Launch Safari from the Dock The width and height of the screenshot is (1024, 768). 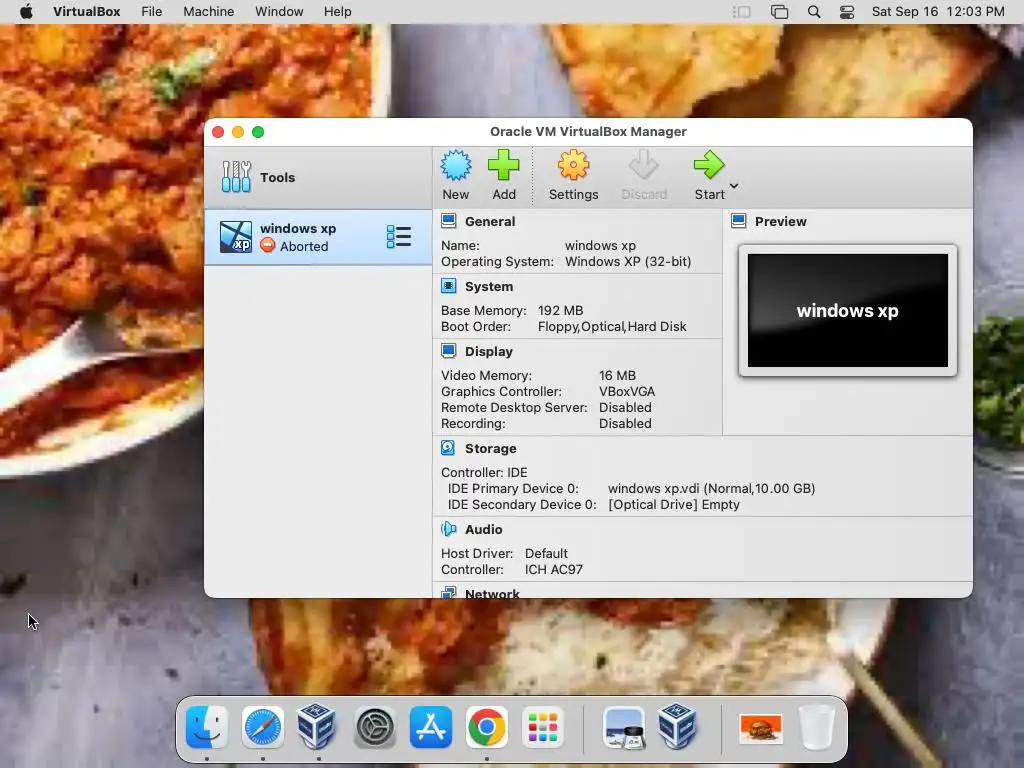click(263, 727)
